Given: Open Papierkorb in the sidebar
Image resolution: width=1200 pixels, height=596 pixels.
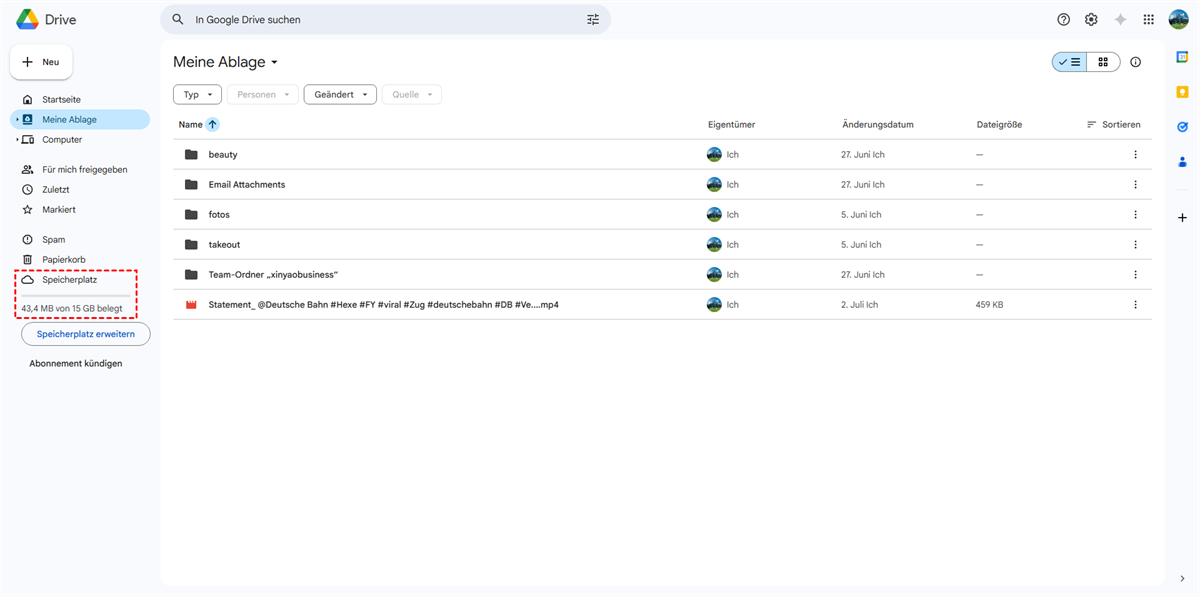Looking at the screenshot, I should pyautogui.click(x=64, y=260).
